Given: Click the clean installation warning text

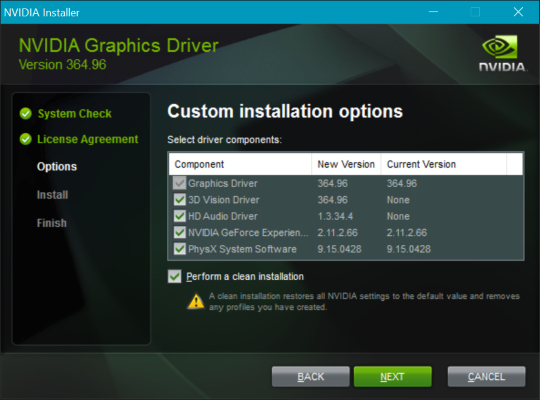Looking at the screenshot, I should pos(364,301).
